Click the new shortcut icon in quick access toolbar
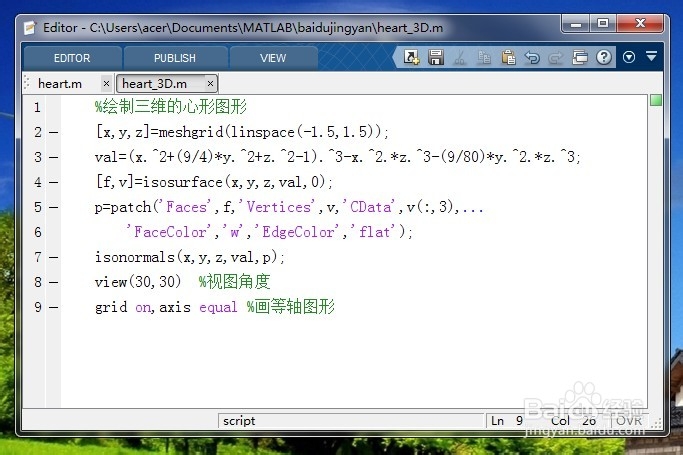The height and width of the screenshot is (455, 683). coord(411,57)
